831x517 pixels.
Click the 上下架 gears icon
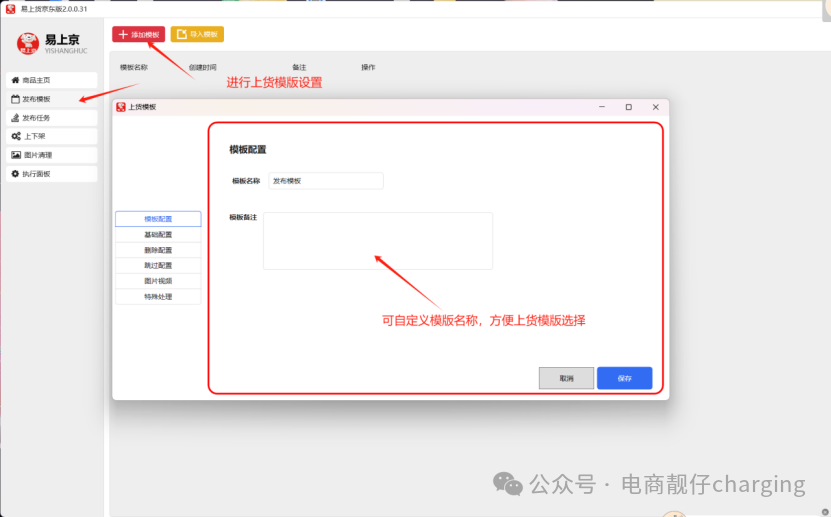click(16, 136)
